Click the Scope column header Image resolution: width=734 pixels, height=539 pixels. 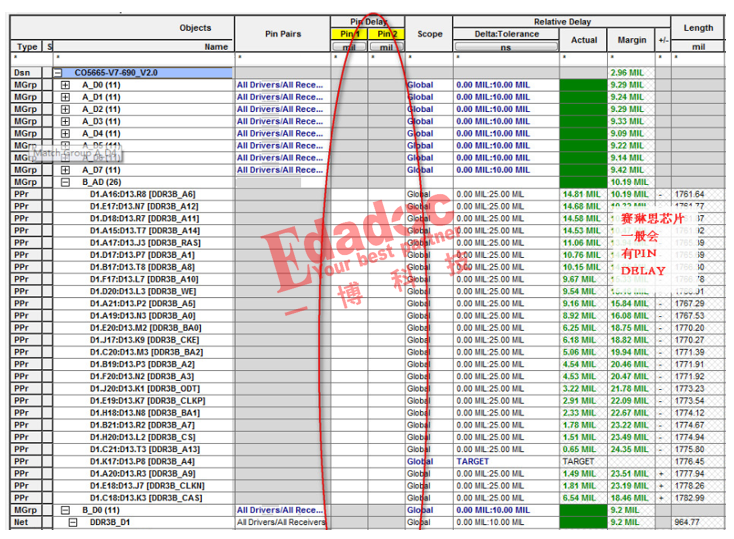point(429,34)
